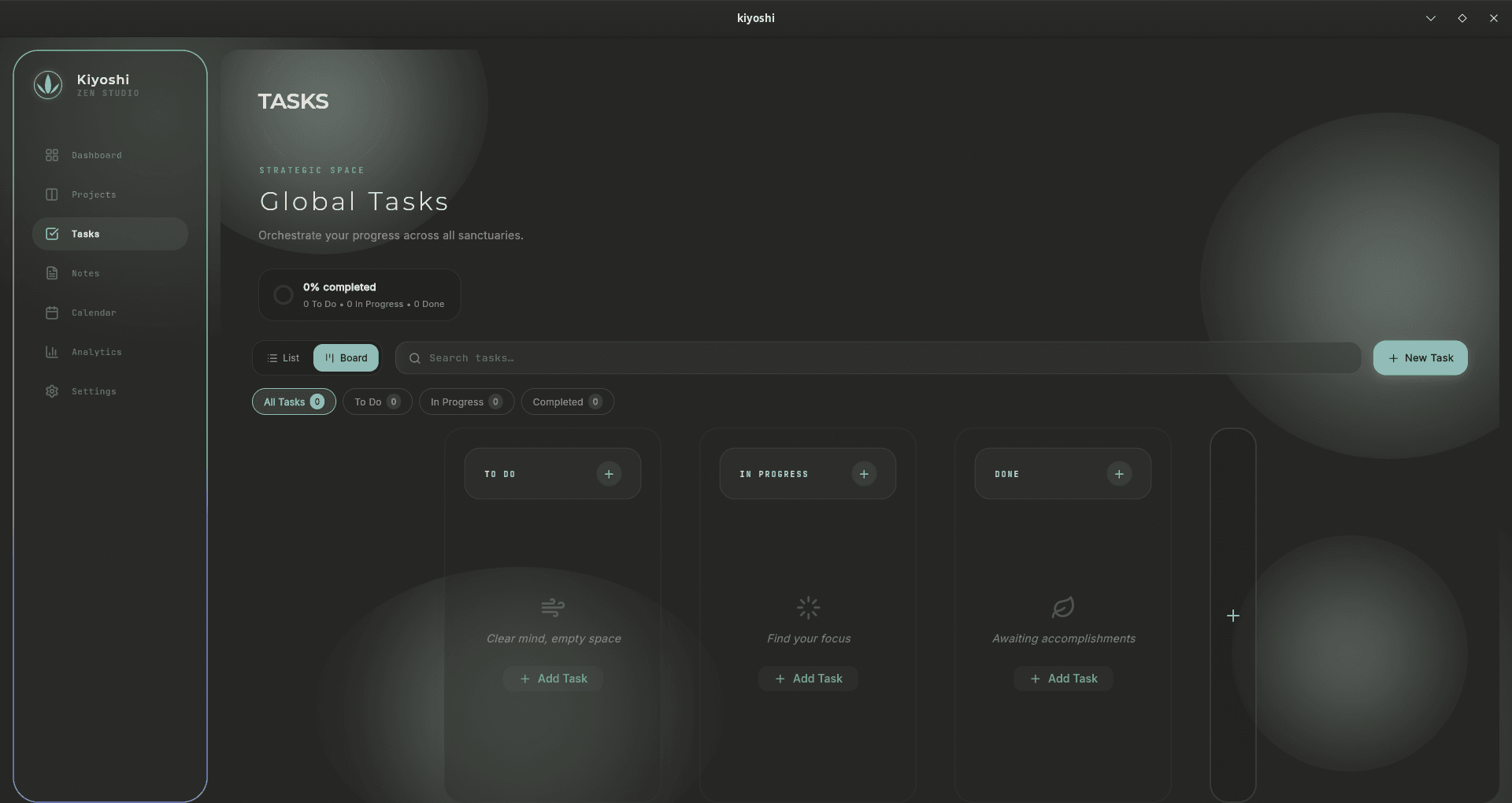
Task: Go to Settings in sidebar
Action: [x=110, y=391]
